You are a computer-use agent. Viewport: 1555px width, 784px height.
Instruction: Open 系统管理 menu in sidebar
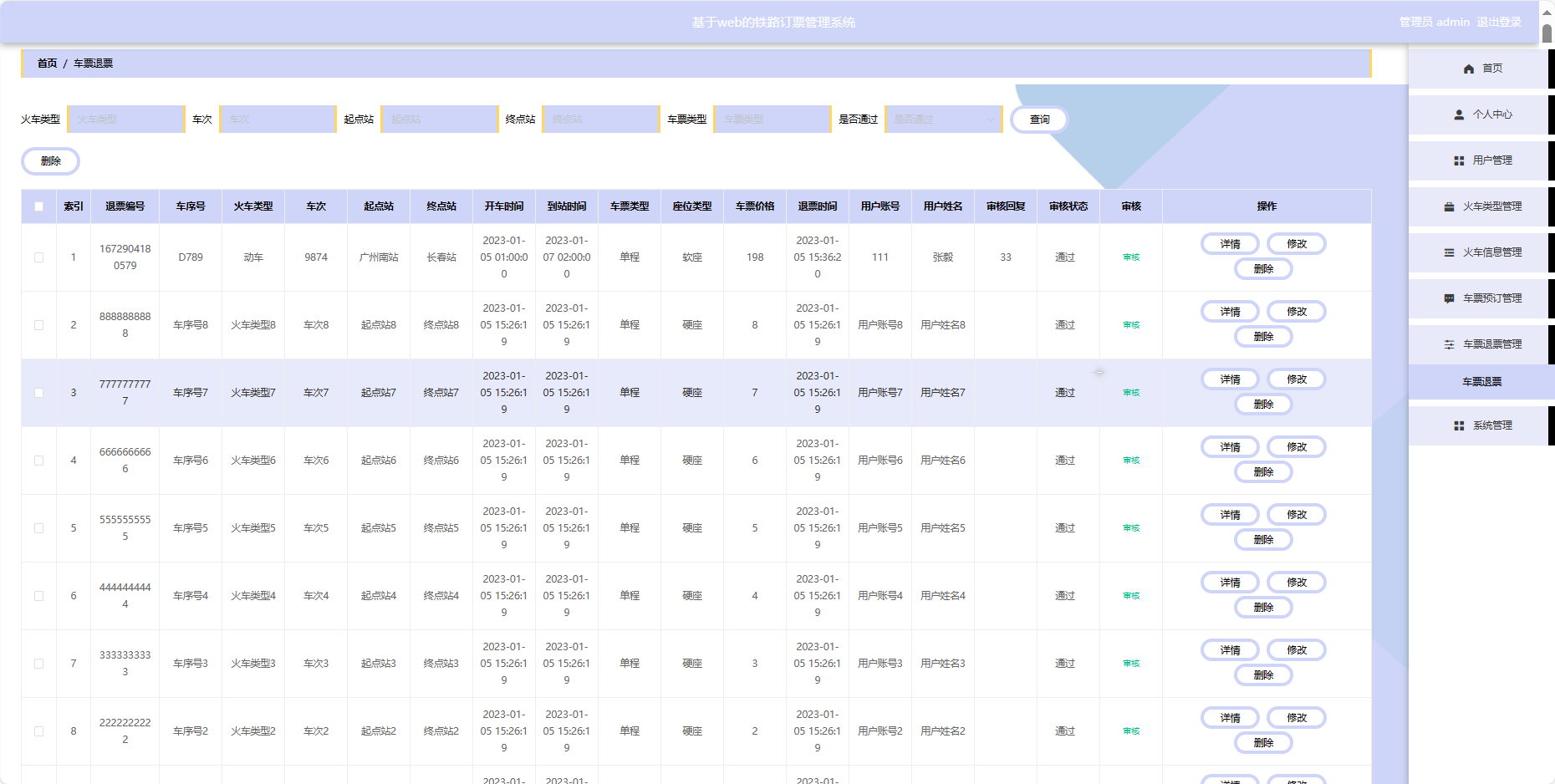click(x=1481, y=425)
